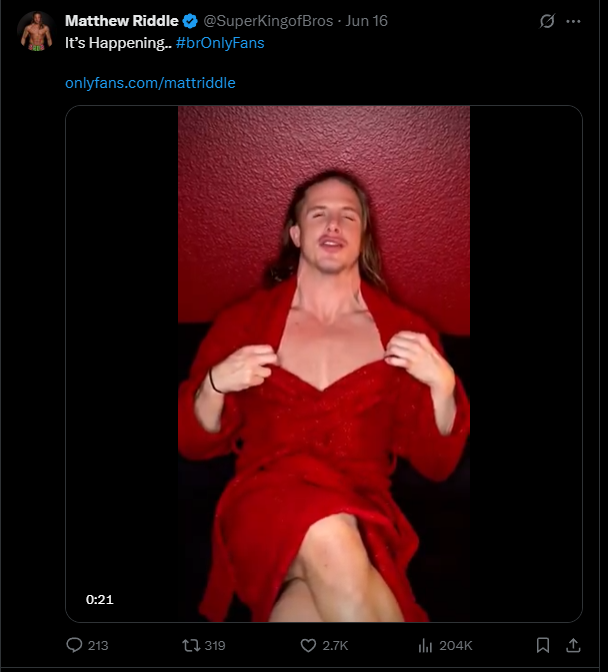Click the Matthew Riddle display name
This screenshot has width=608, height=672.
[122, 21]
